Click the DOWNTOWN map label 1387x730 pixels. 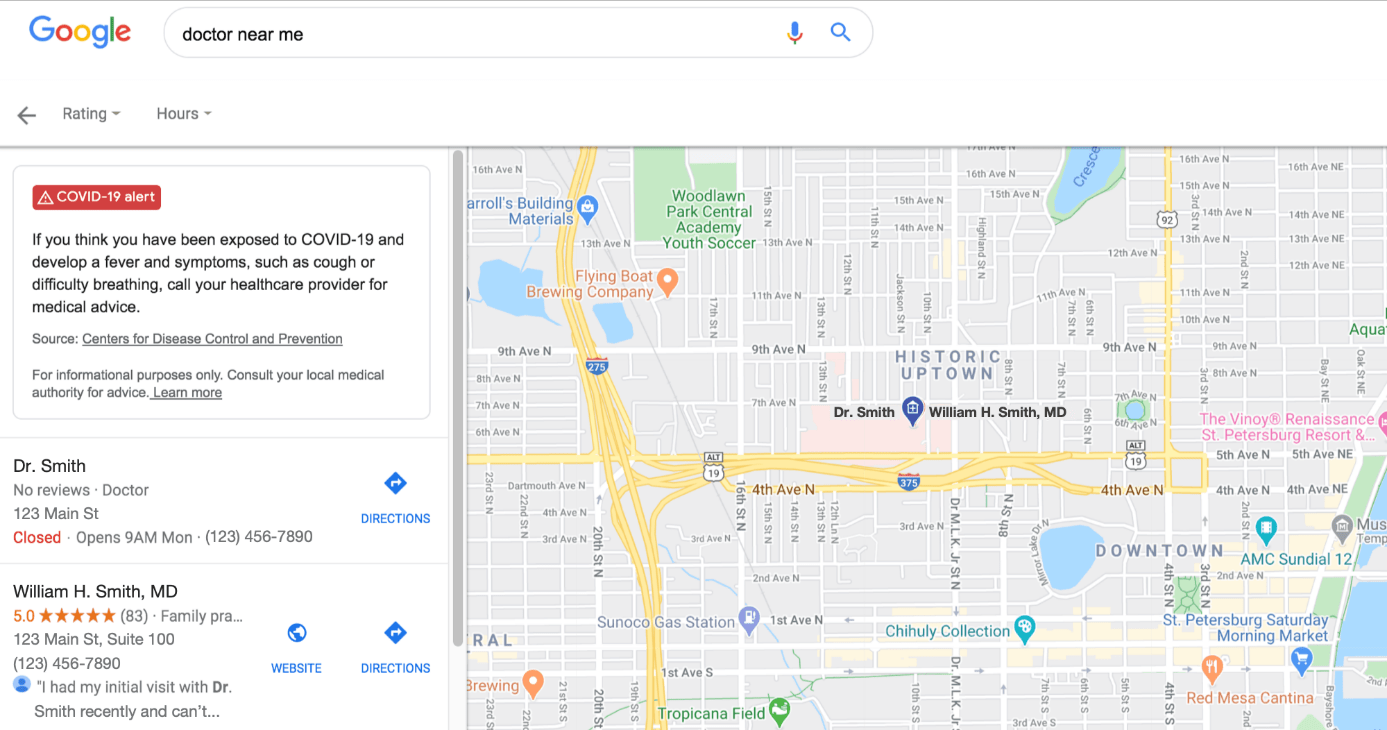tap(1159, 551)
